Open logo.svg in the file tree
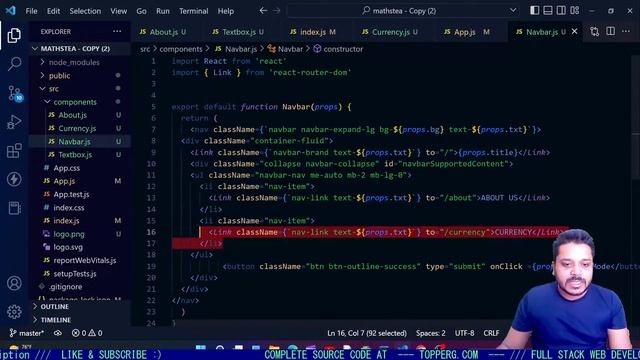 68,247
